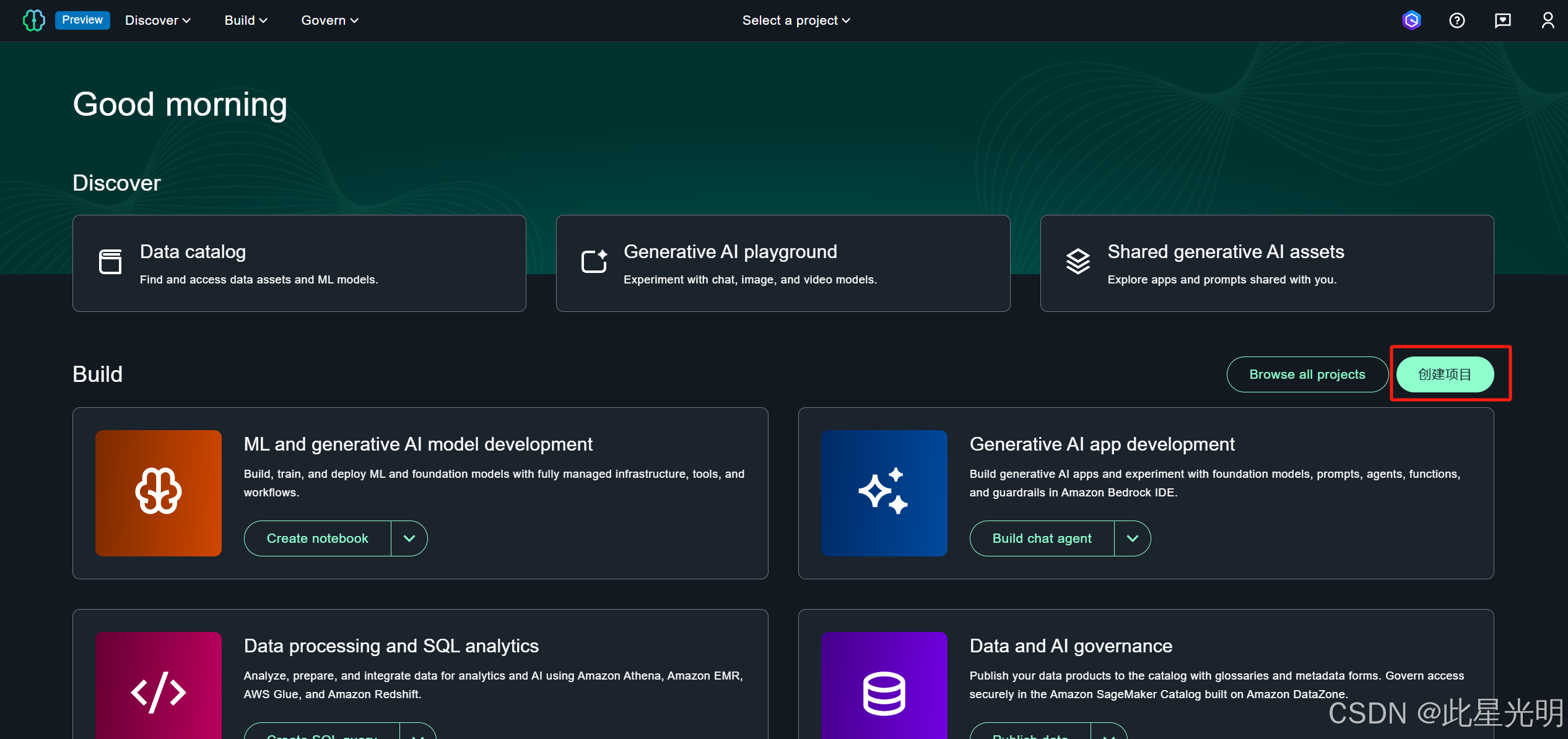The height and width of the screenshot is (739, 1568).
Task: Click the blue sparkles generative AI tile
Action: [884, 493]
